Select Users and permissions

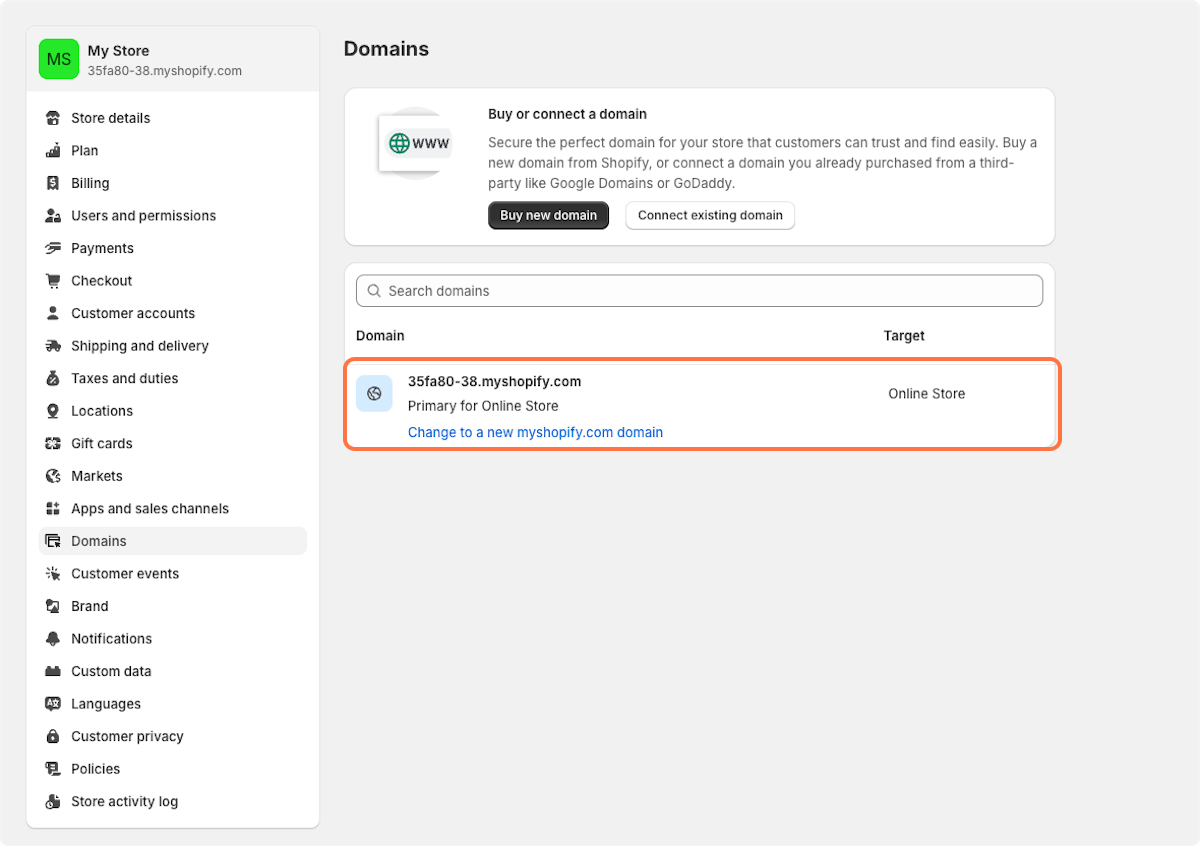[x=173, y=215]
